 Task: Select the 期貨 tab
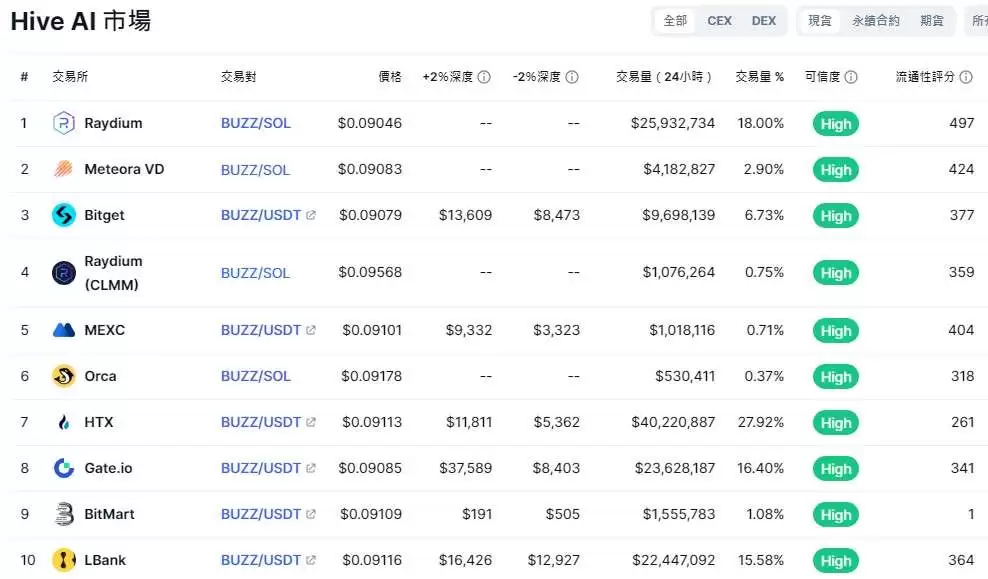[931, 20]
